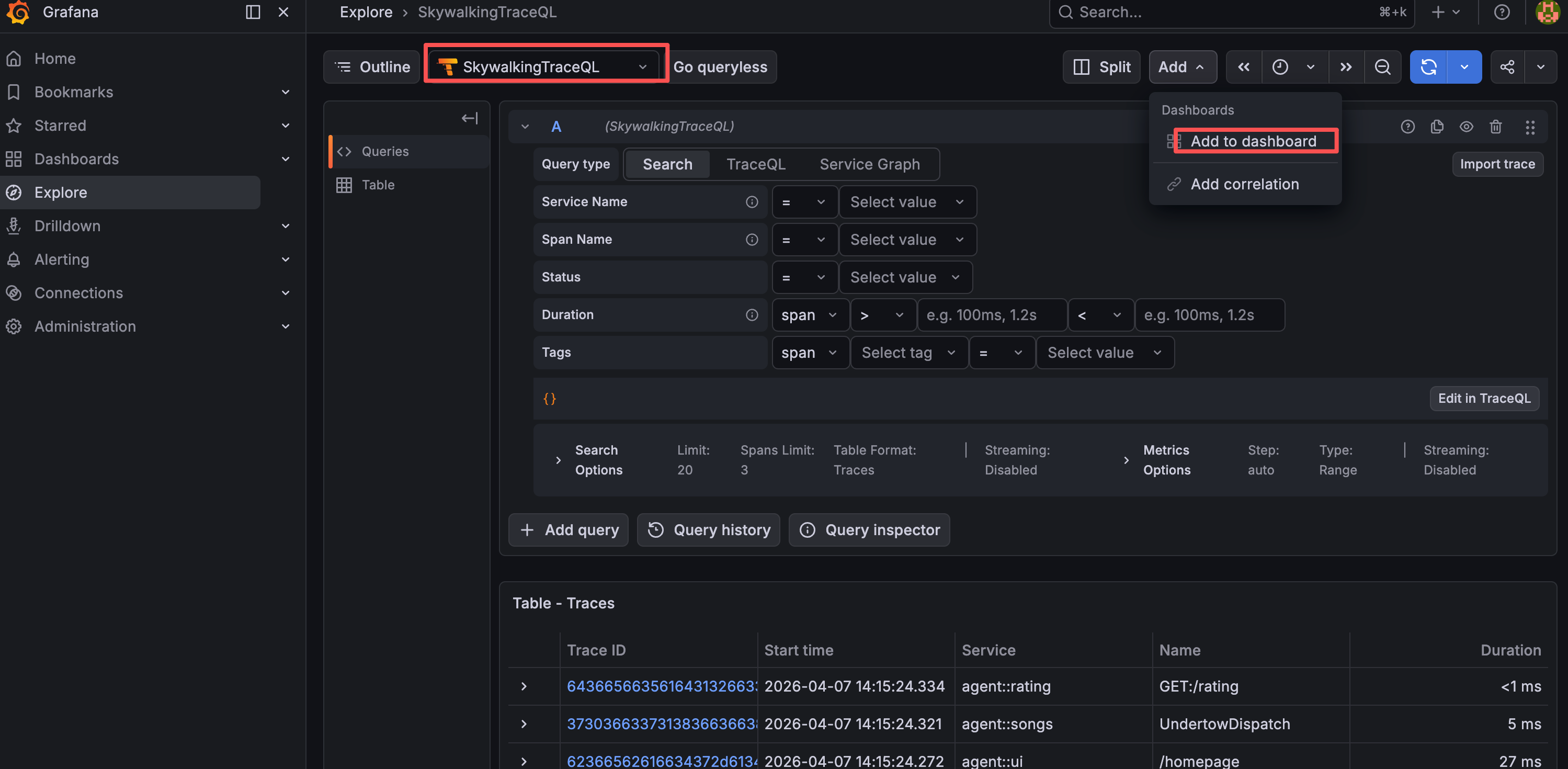Duplicate query A using the copy icon

click(1437, 127)
